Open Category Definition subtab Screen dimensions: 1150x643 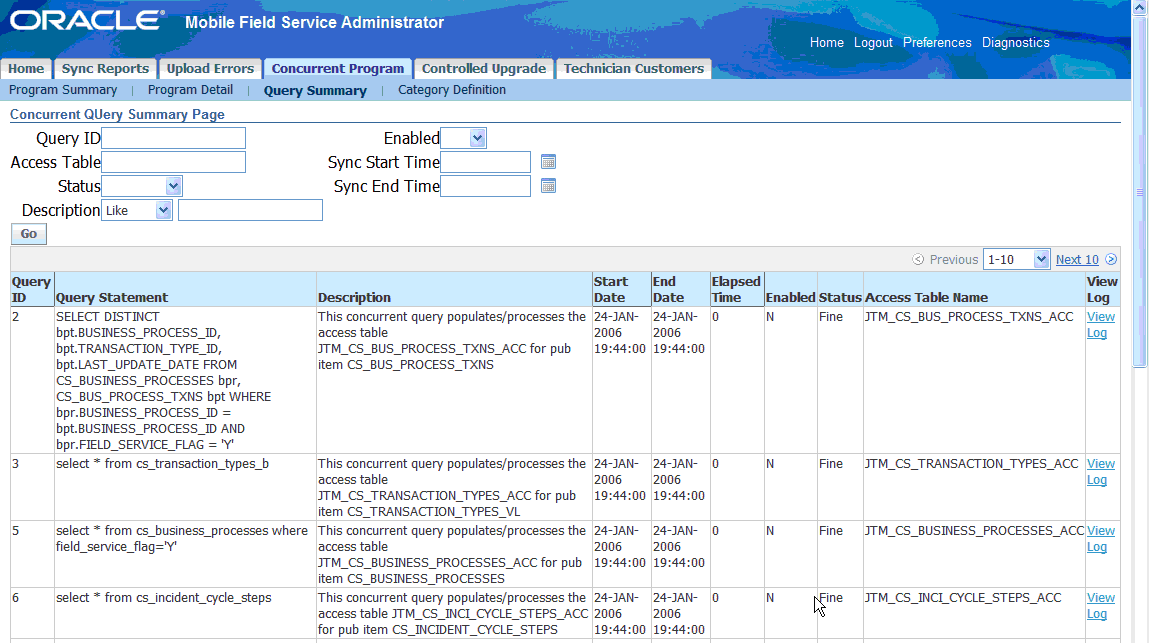[x=452, y=89]
